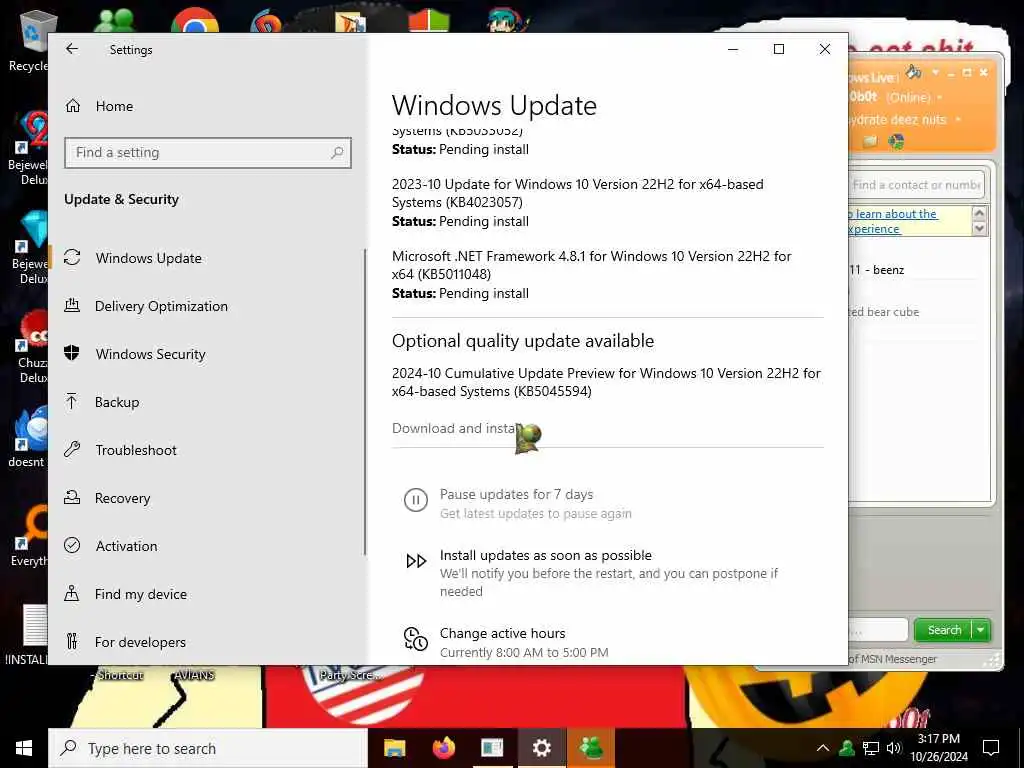Click the fast-forward install updates icon
The height and width of the screenshot is (768, 1024).
coord(416,561)
